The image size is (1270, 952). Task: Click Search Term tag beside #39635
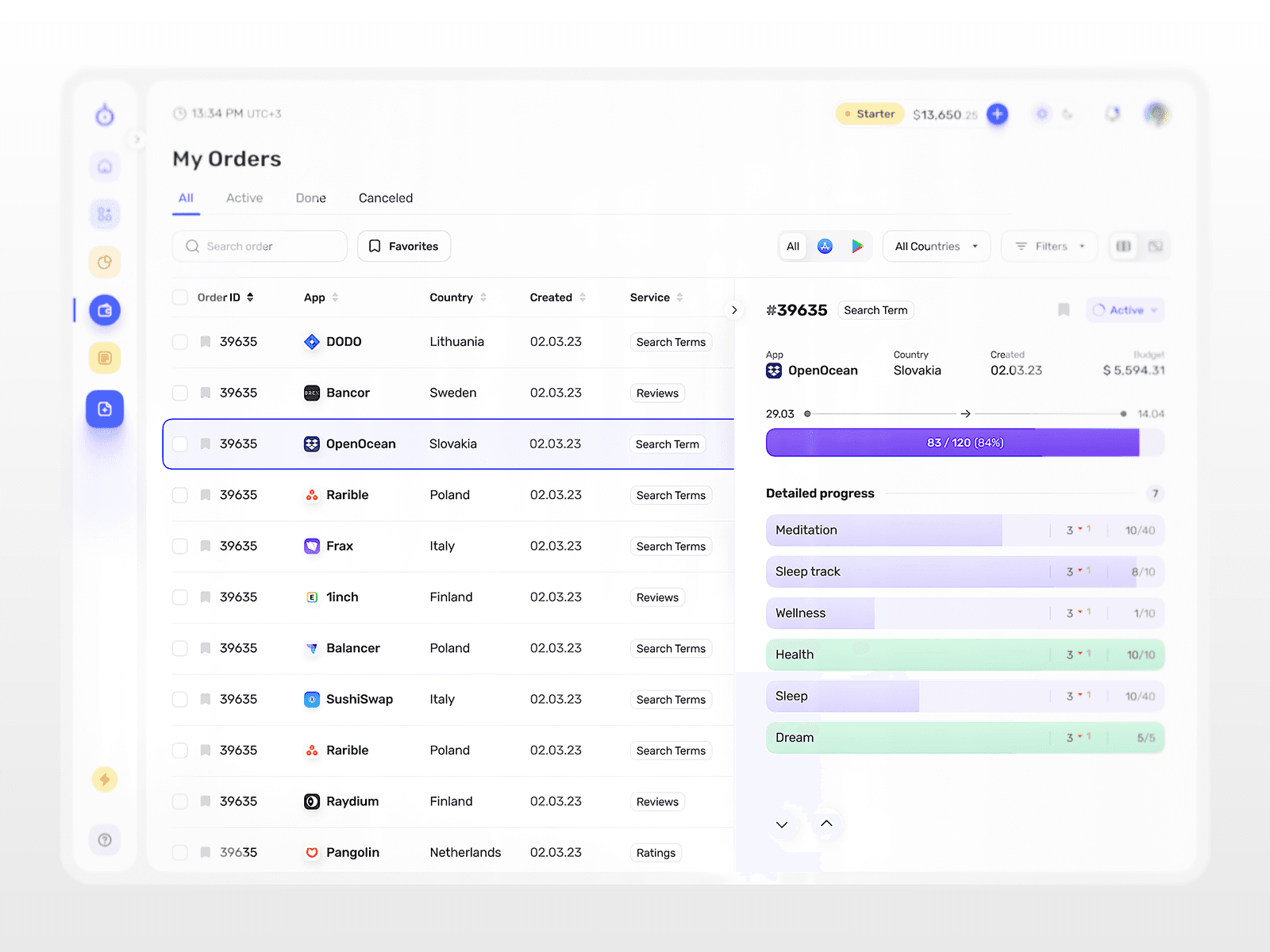pyautogui.click(x=876, y=310)
